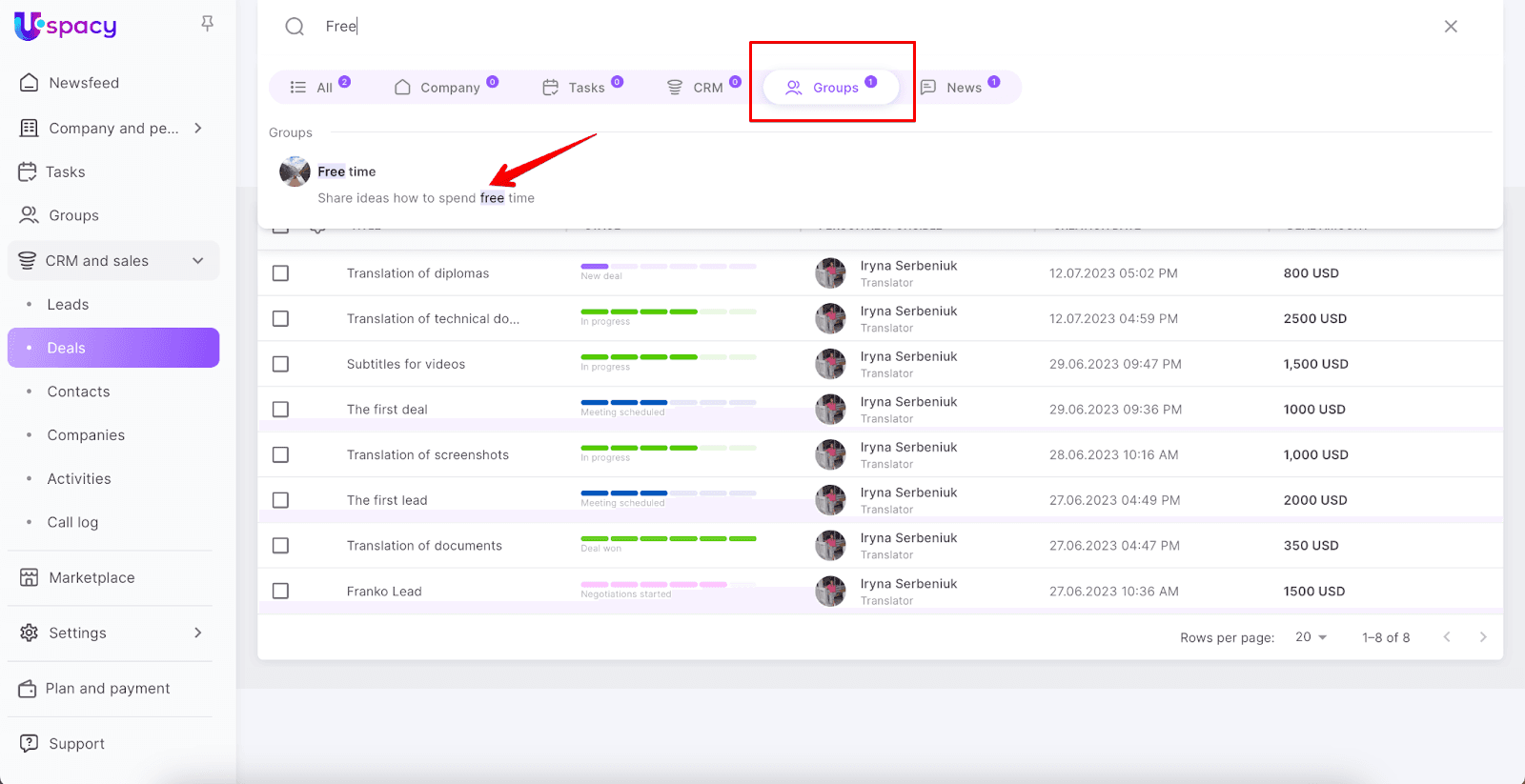
Task: Open Plan and payment section
Action: 107,689
